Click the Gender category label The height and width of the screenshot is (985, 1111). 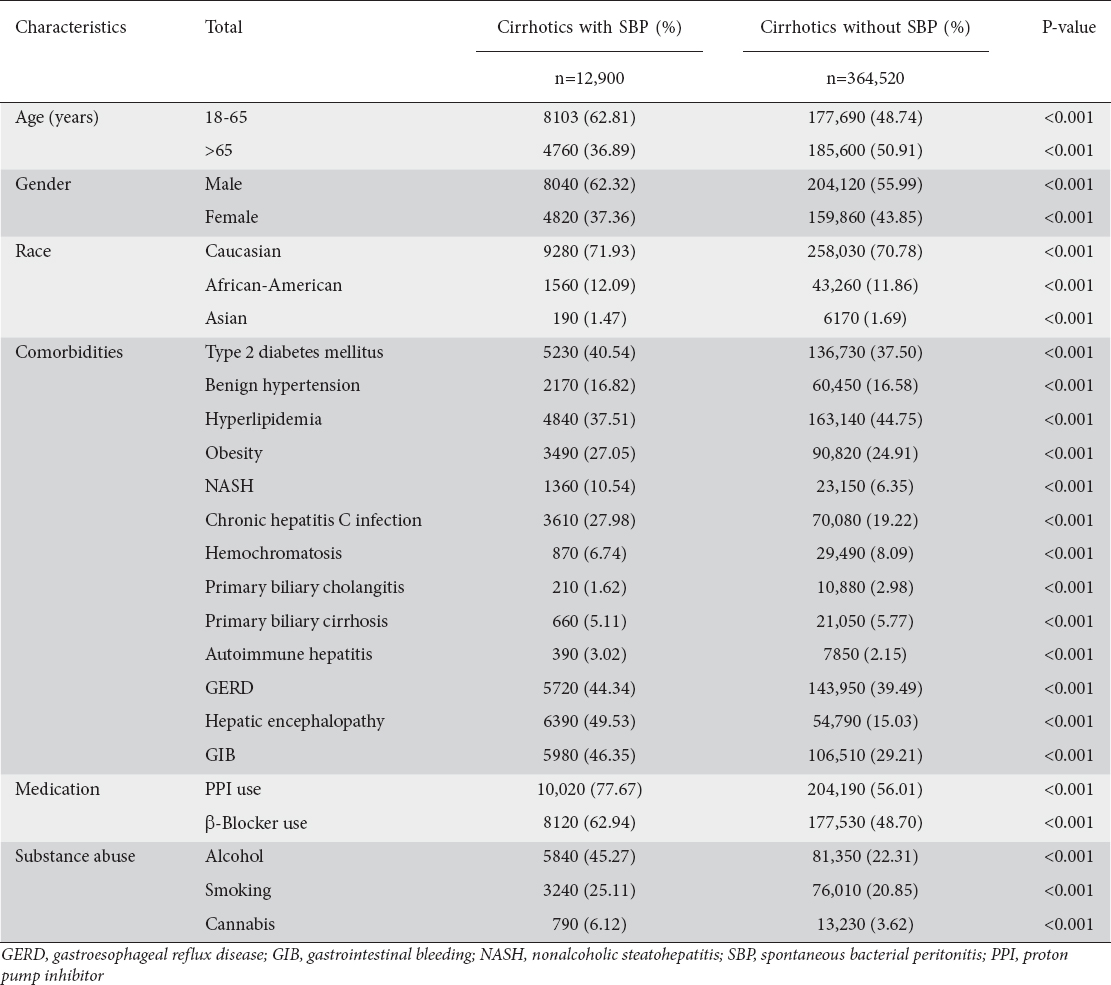[43, 184]
